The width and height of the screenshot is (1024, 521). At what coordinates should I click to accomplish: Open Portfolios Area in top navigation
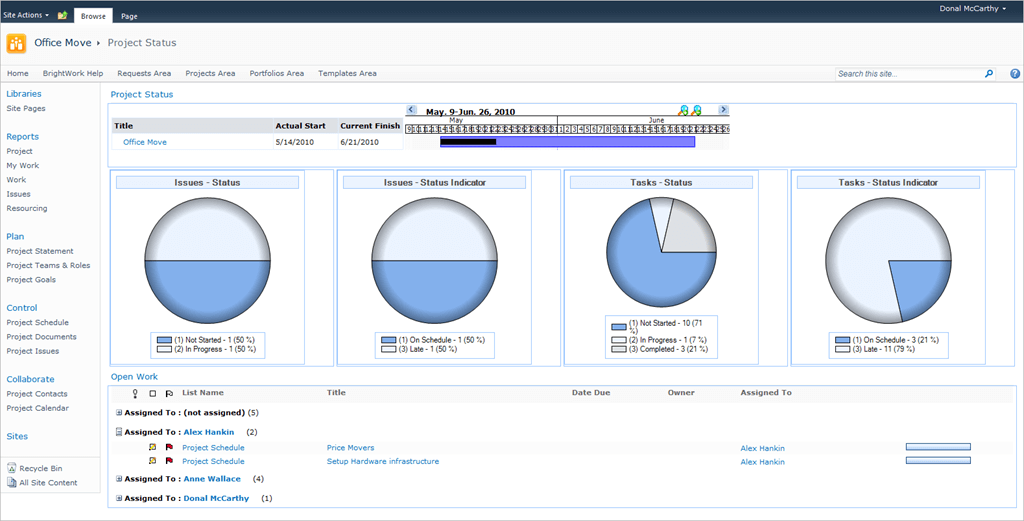[x=277, y=74]
